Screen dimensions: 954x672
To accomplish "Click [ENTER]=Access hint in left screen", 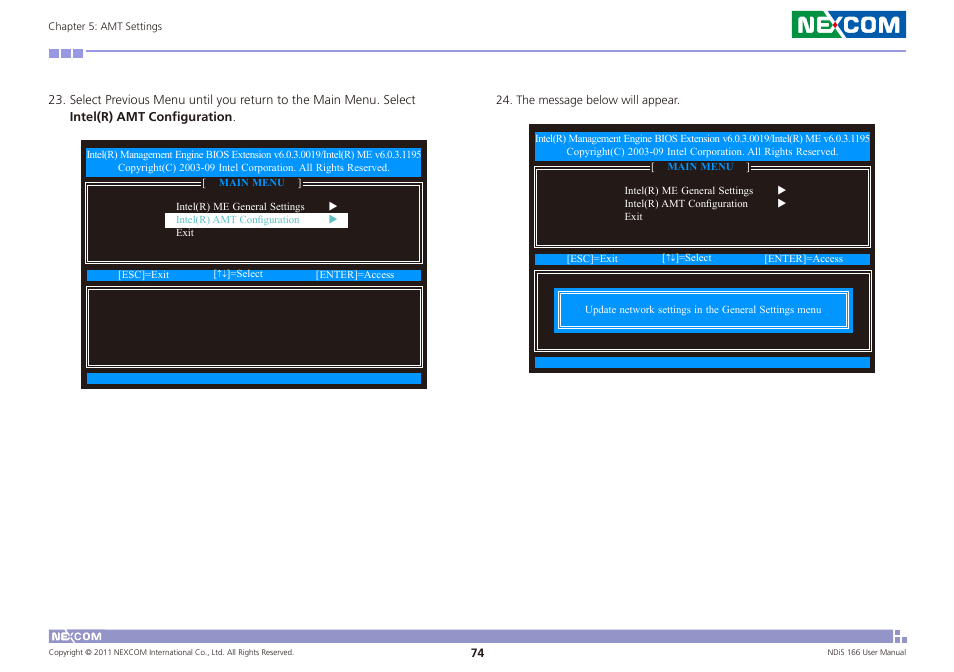I will pos(355,275).
